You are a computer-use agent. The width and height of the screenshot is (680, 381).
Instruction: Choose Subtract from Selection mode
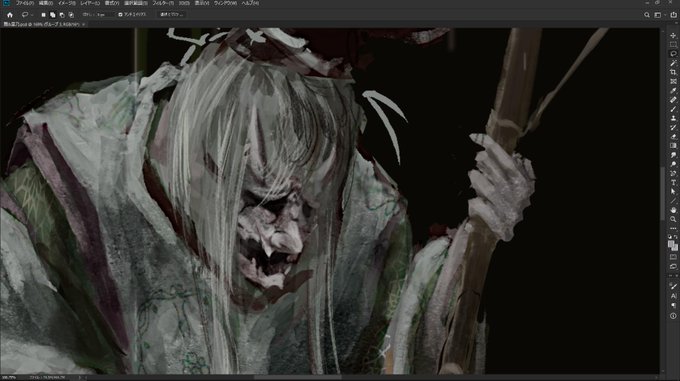point(62,15)
